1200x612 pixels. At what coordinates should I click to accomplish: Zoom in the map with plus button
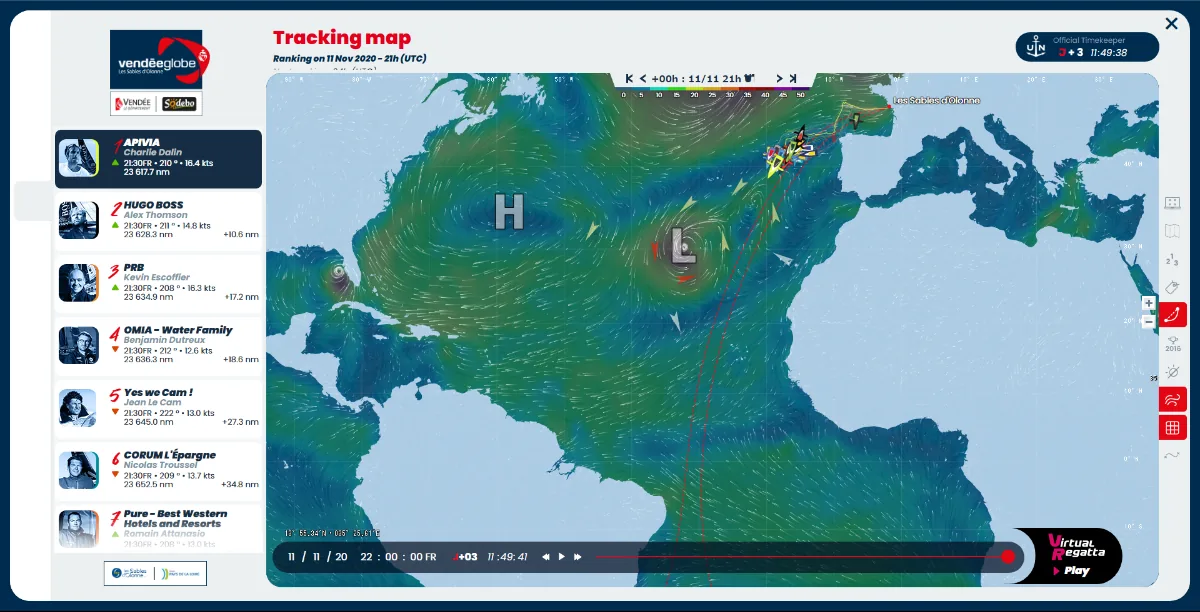click(1149, 303)
